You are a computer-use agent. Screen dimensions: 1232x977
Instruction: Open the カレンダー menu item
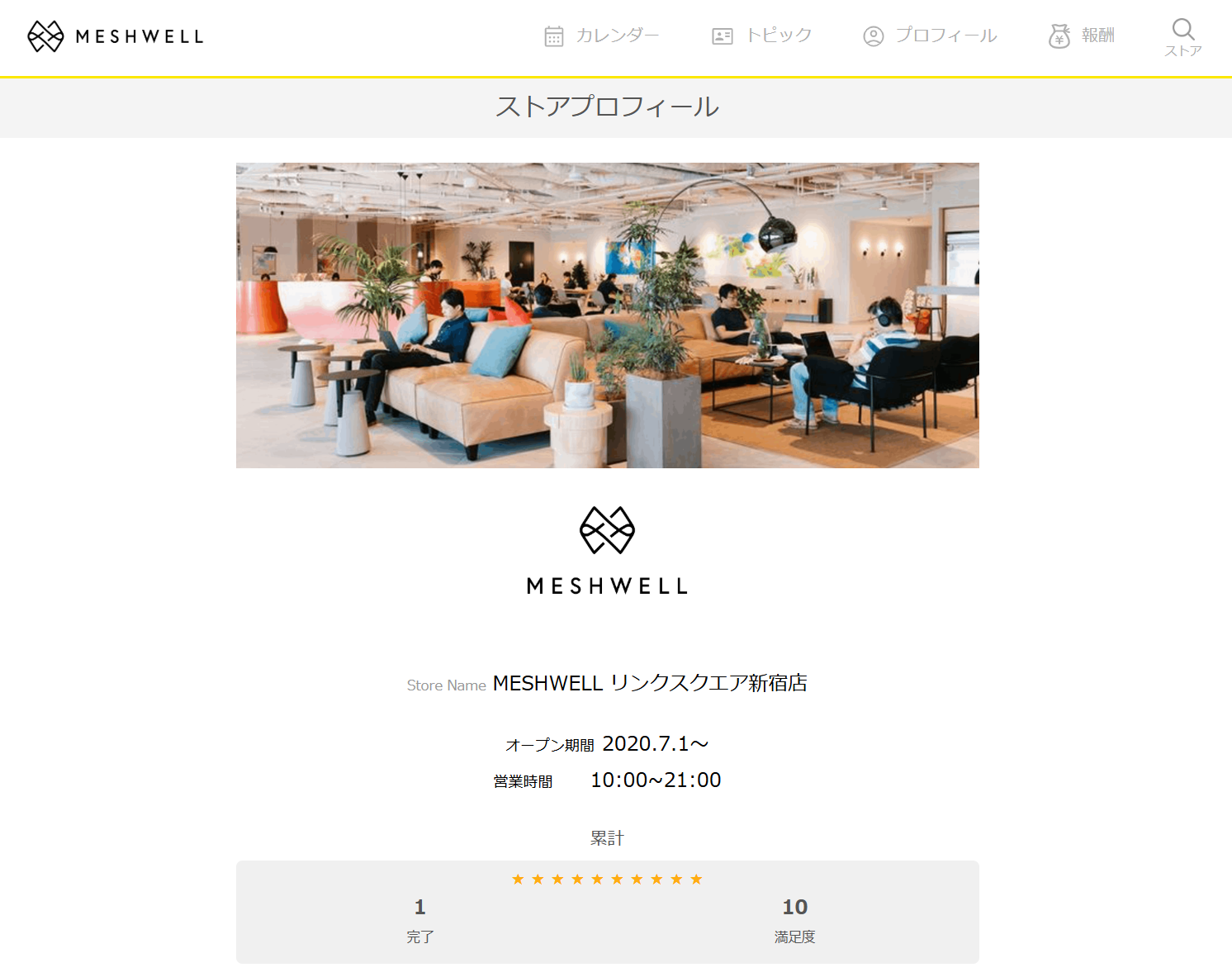pos(618,36)
